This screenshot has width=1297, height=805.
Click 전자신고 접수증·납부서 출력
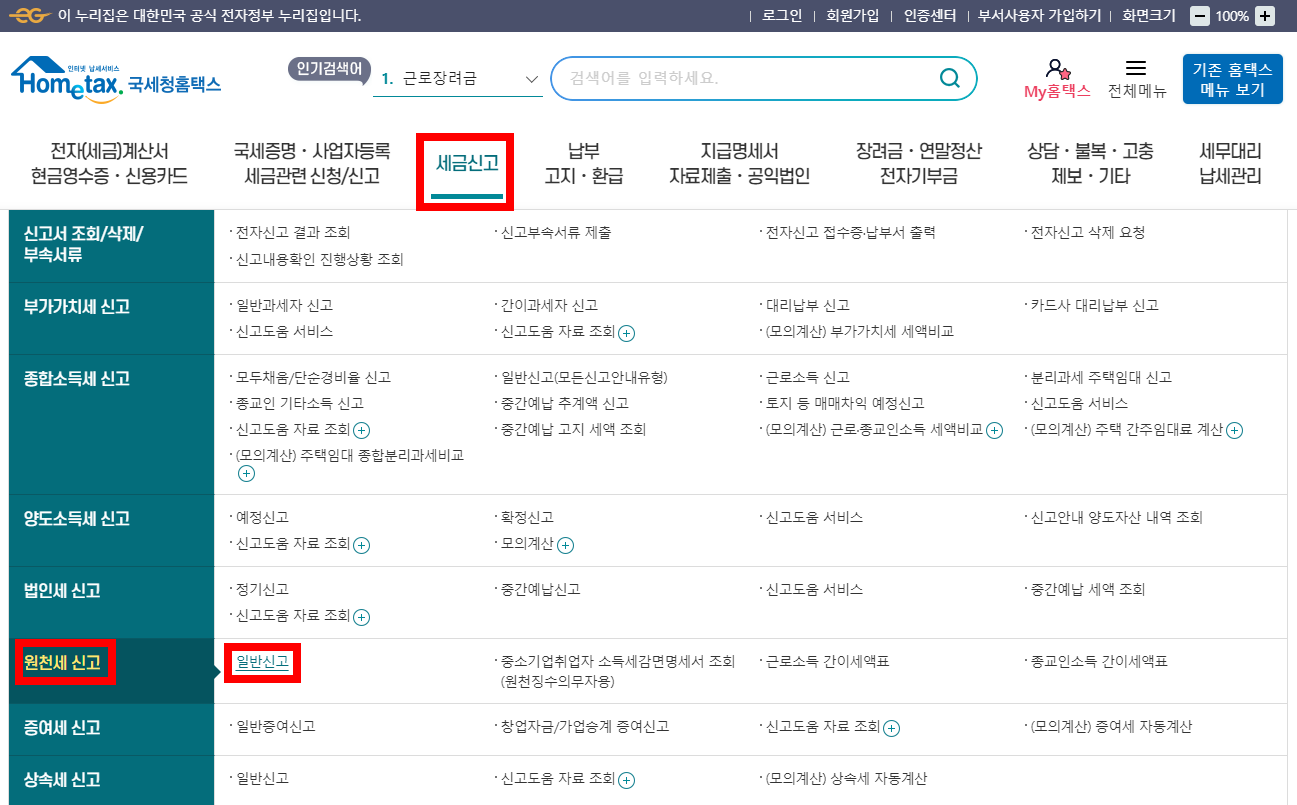pyautogui.click(x=851, y=233)
